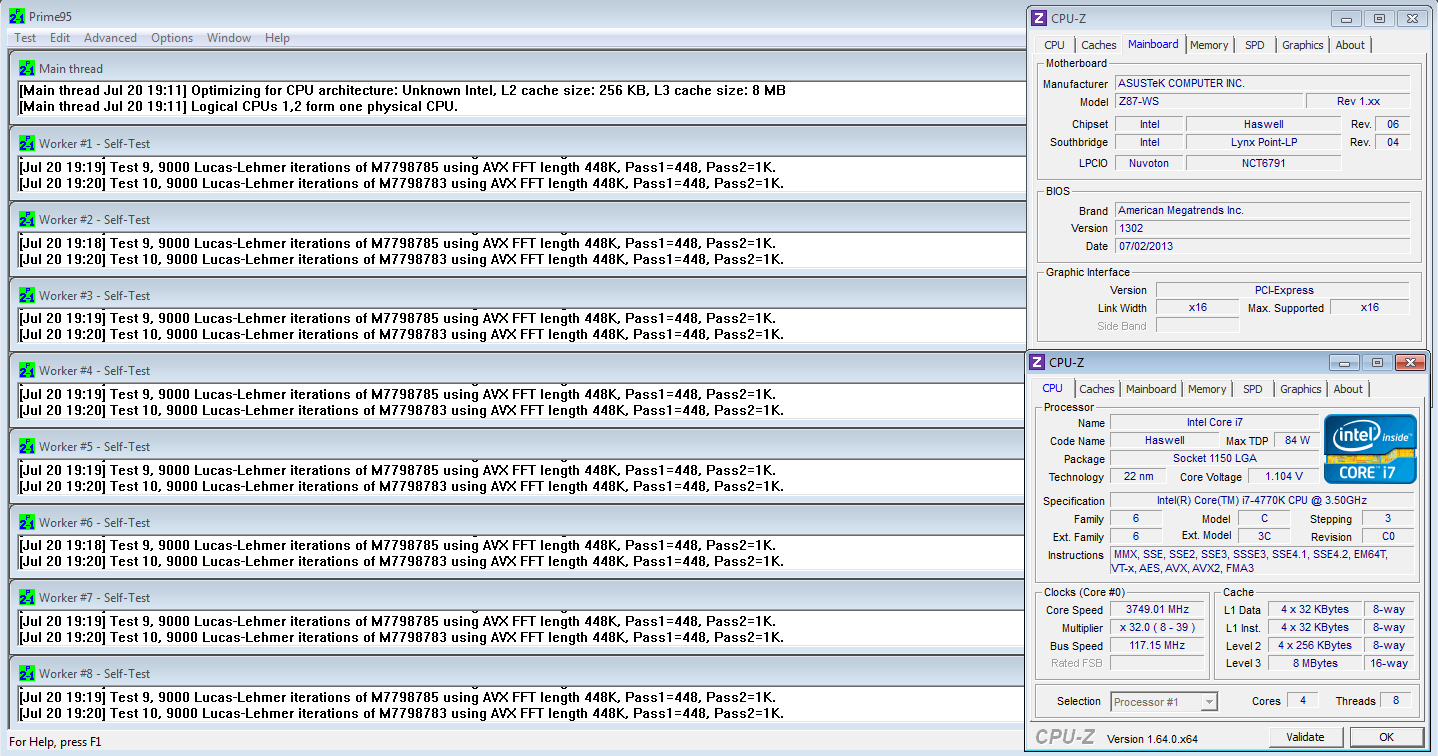Click the BIOS date 07/02/2013 field
Screen dimensions: 1438x756
tap(1262, 246)
